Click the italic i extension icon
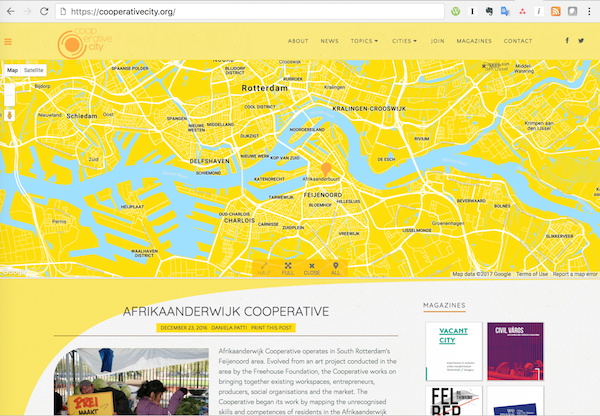Screen dimensions: 600x416 pos(539,11)
